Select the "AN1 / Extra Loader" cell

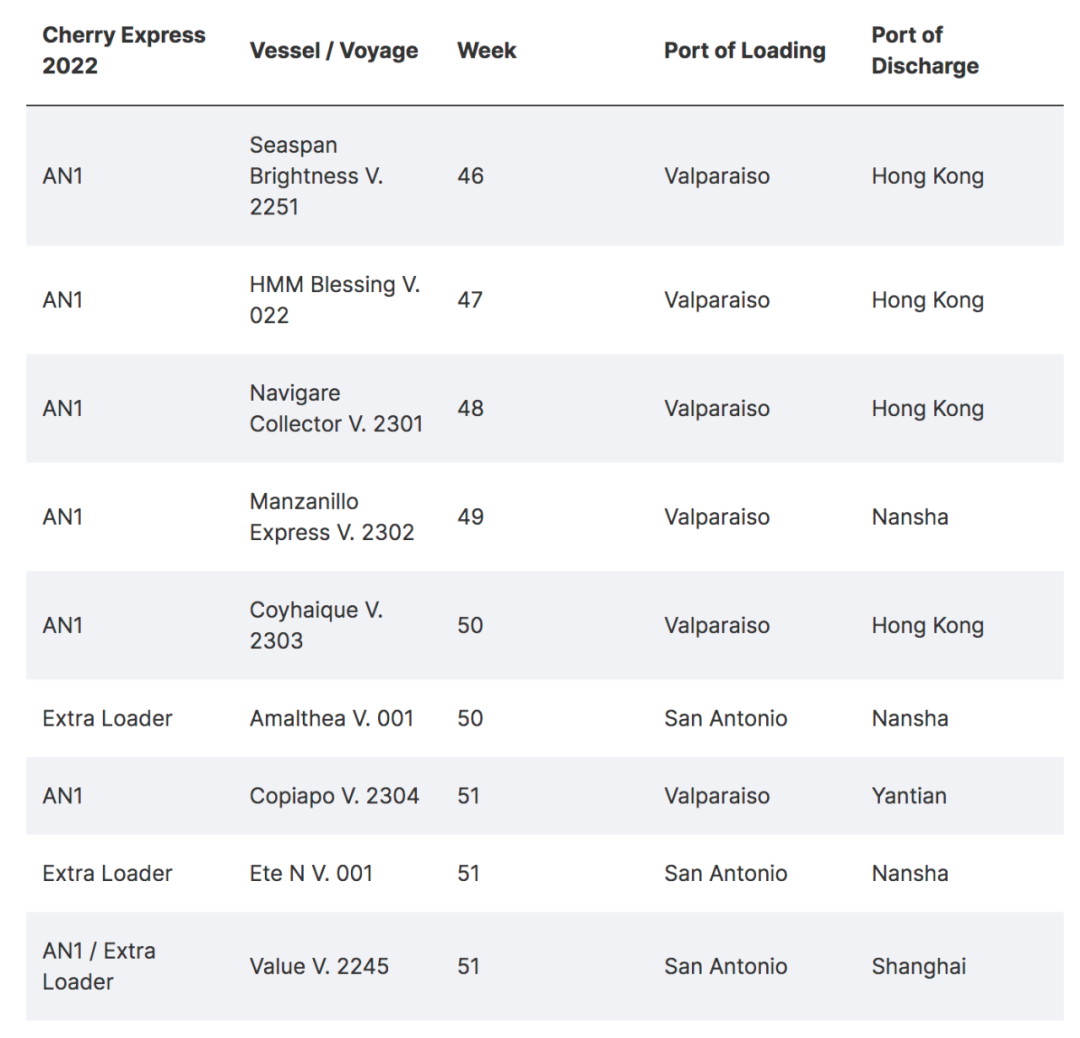98,966
